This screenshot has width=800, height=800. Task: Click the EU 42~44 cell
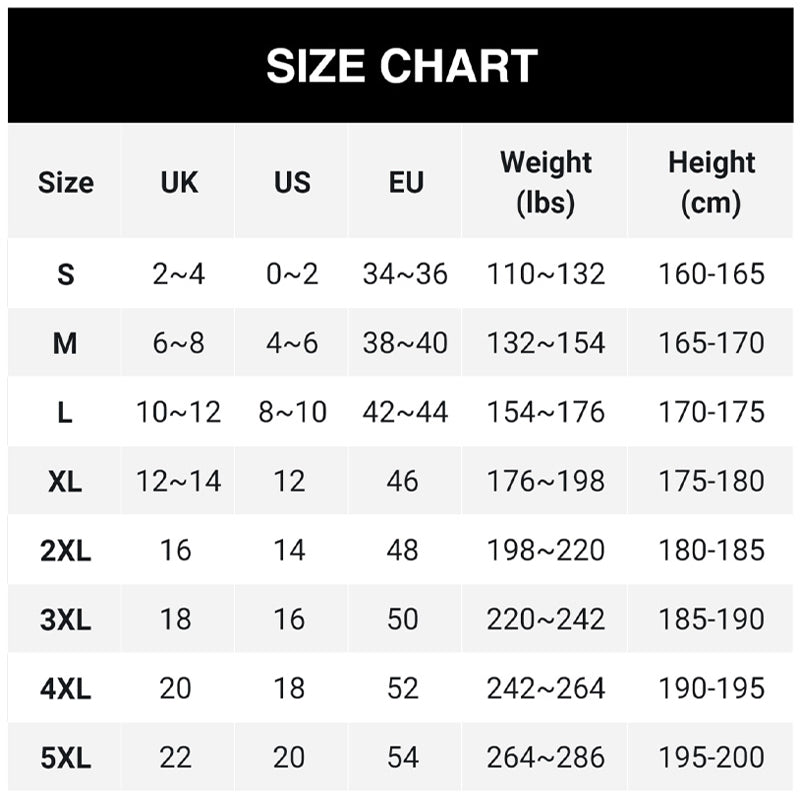[405, 412]
